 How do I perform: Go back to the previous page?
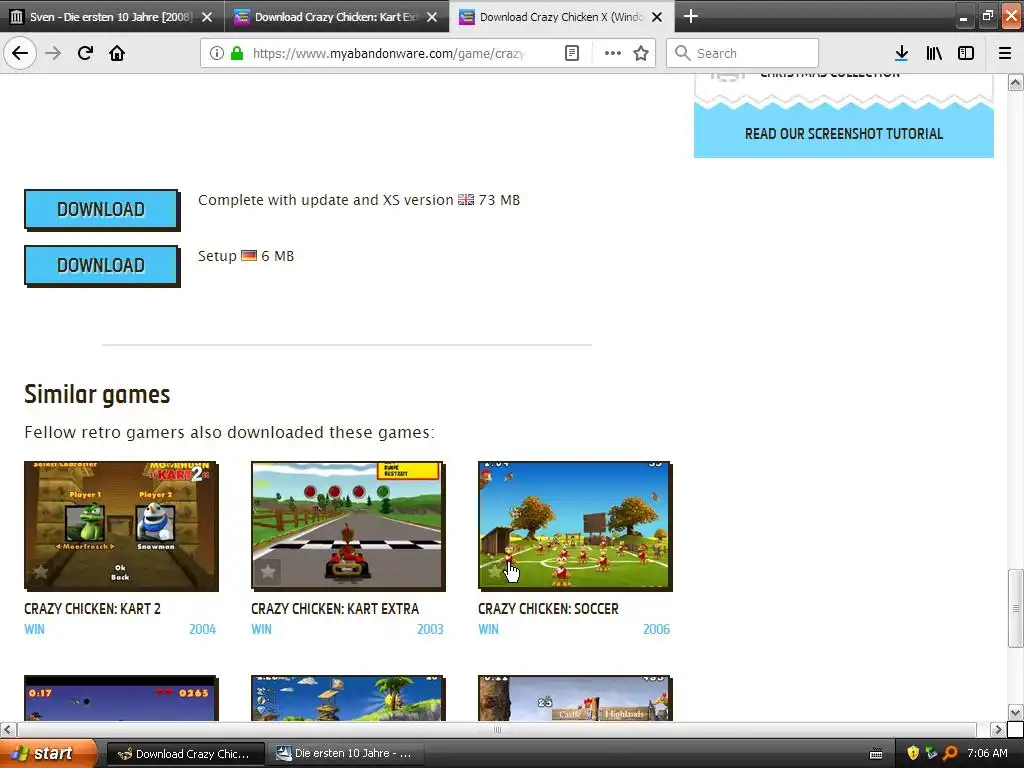pos(20,53)
